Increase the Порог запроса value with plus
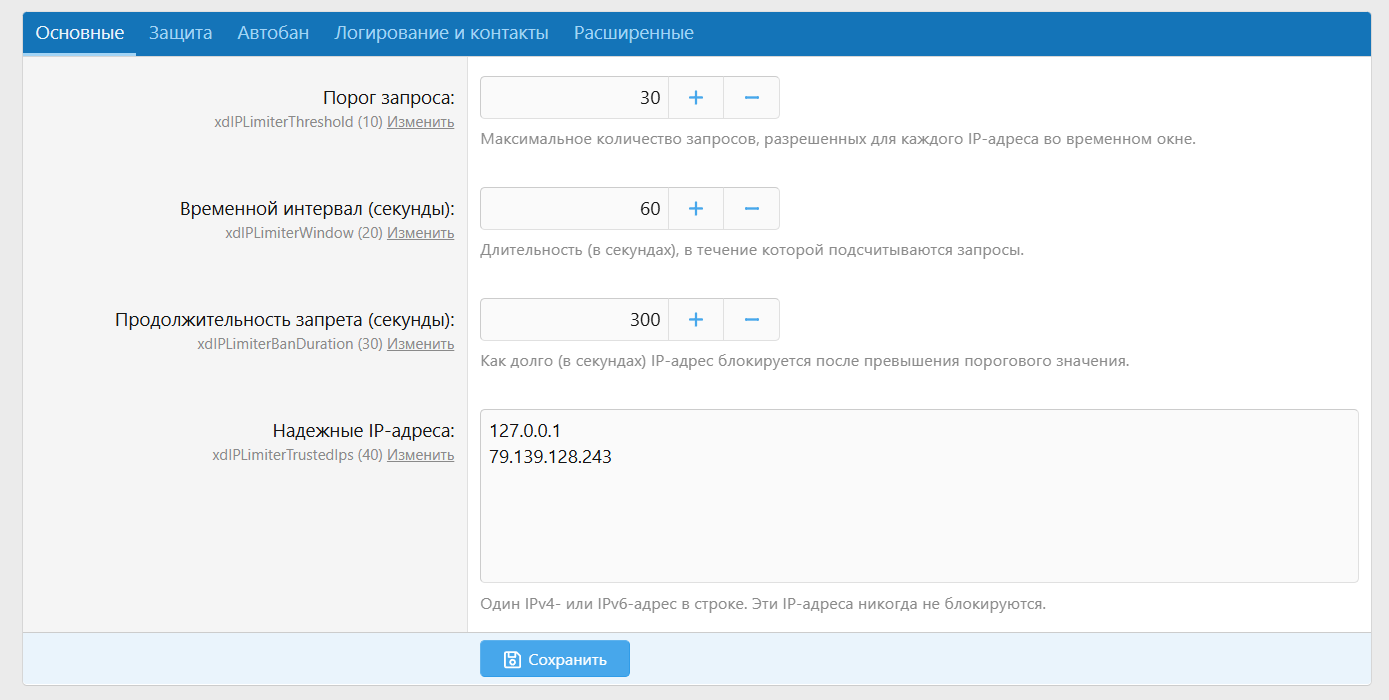The image size is (1389, 700). 696,98
